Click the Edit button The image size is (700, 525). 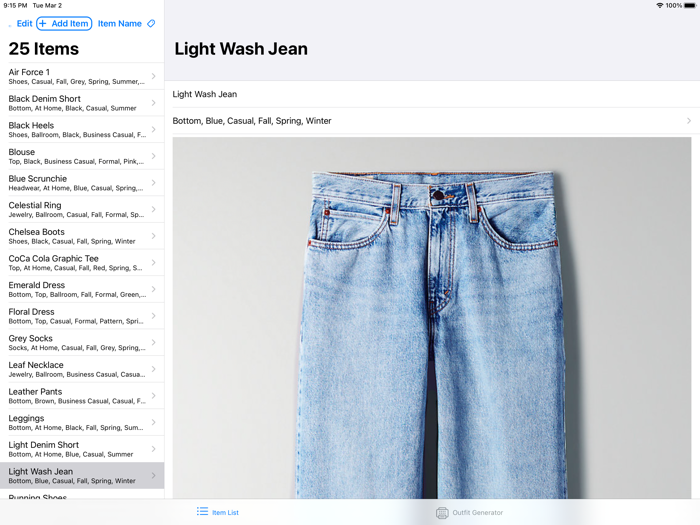click(24, 23)
